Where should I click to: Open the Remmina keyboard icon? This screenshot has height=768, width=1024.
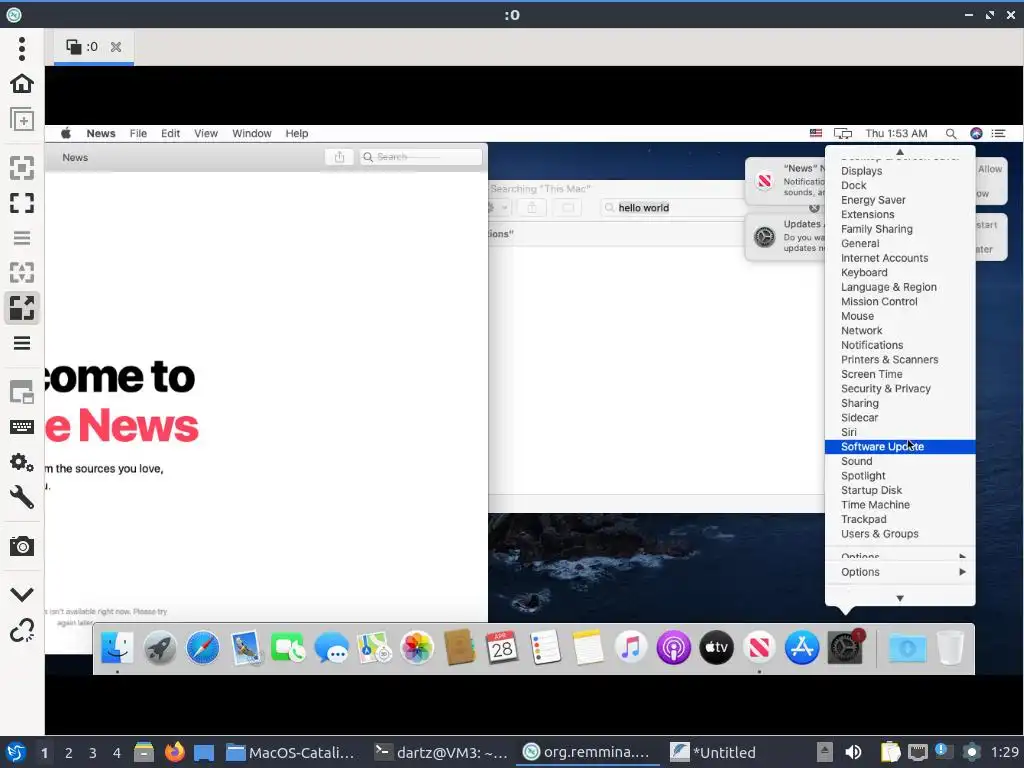[x=22, y=427]
